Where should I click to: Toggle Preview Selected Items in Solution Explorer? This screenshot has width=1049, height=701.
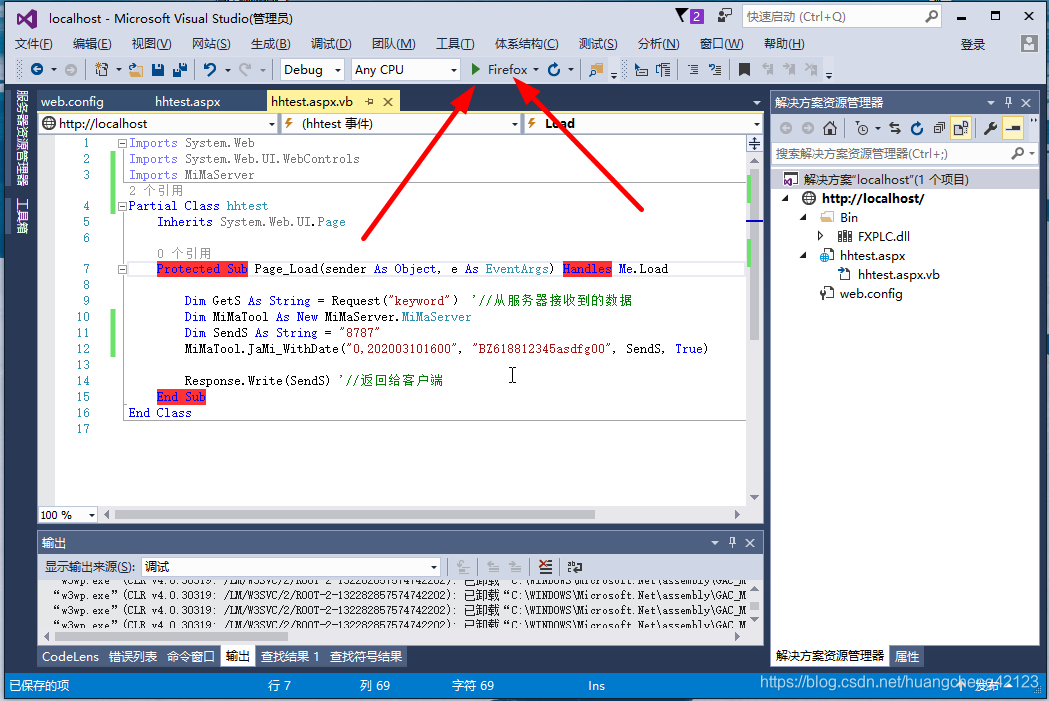tap(960, 127)
